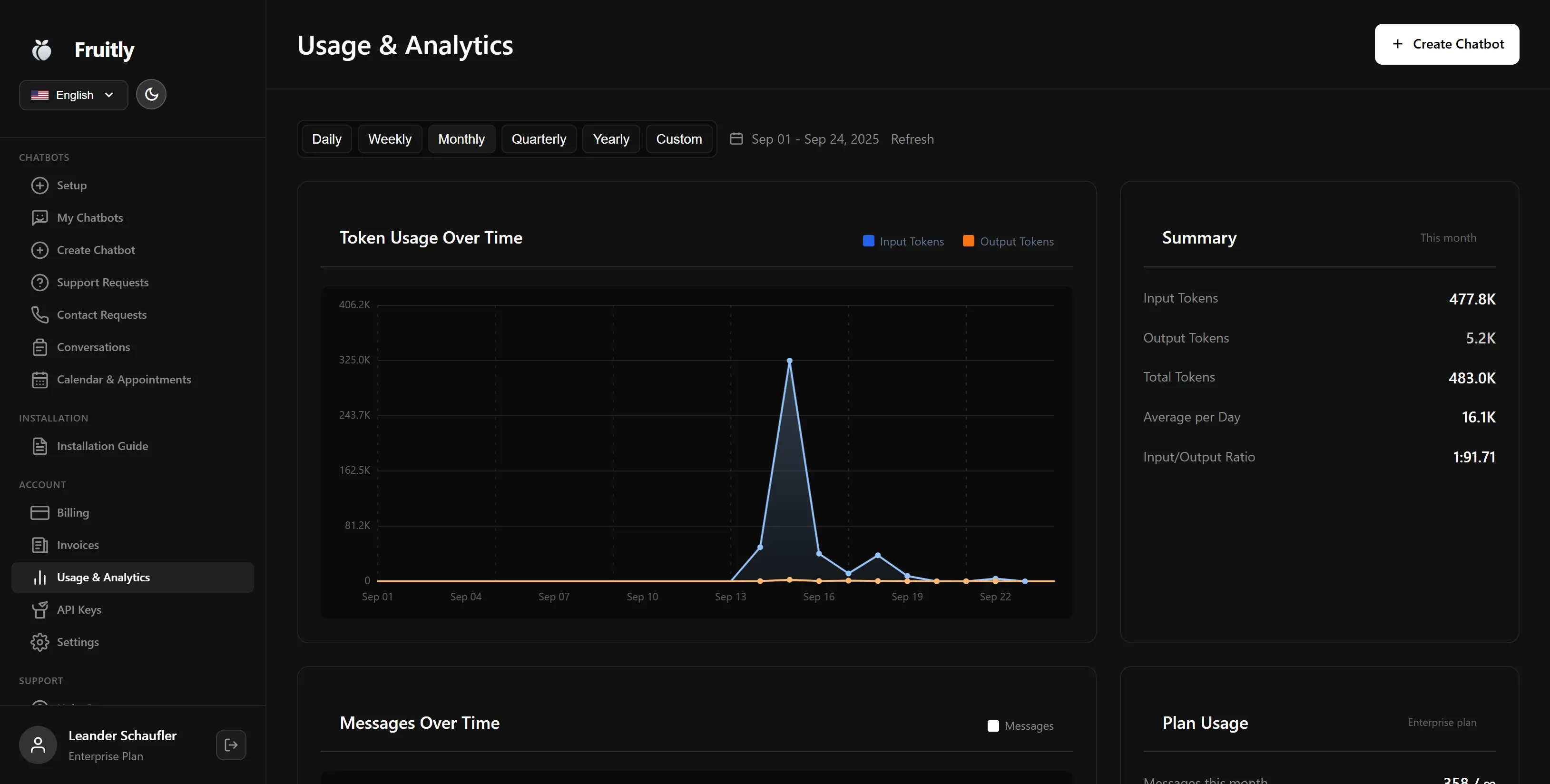Toggle the Messages series on Messages chart
The height and width of the screenshot is (784, 1550).
click(1020, 725)
